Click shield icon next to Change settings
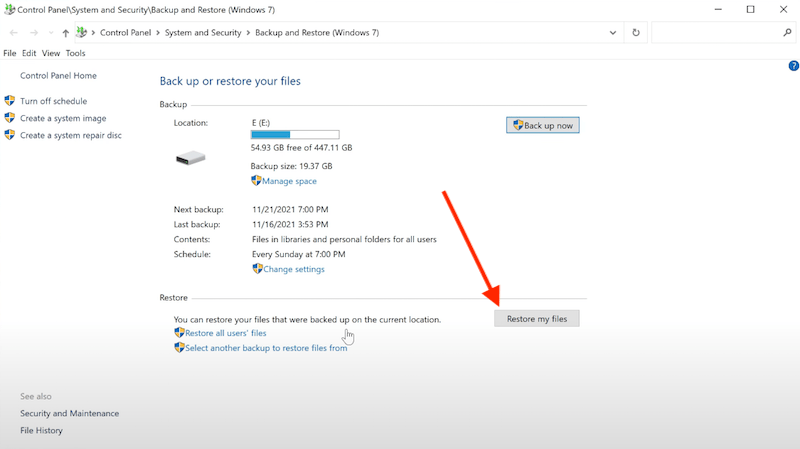Screen dimensions: 800x449 258,268
